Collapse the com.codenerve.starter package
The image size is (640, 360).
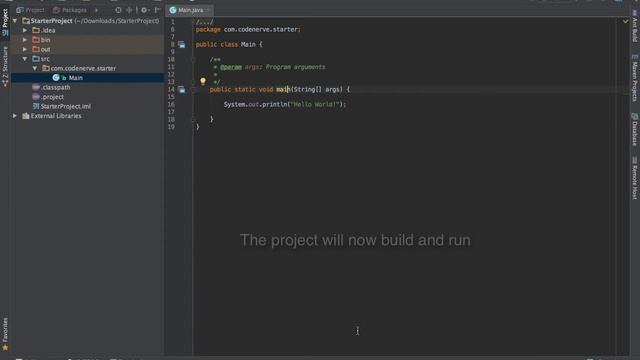tap(35, 68)
